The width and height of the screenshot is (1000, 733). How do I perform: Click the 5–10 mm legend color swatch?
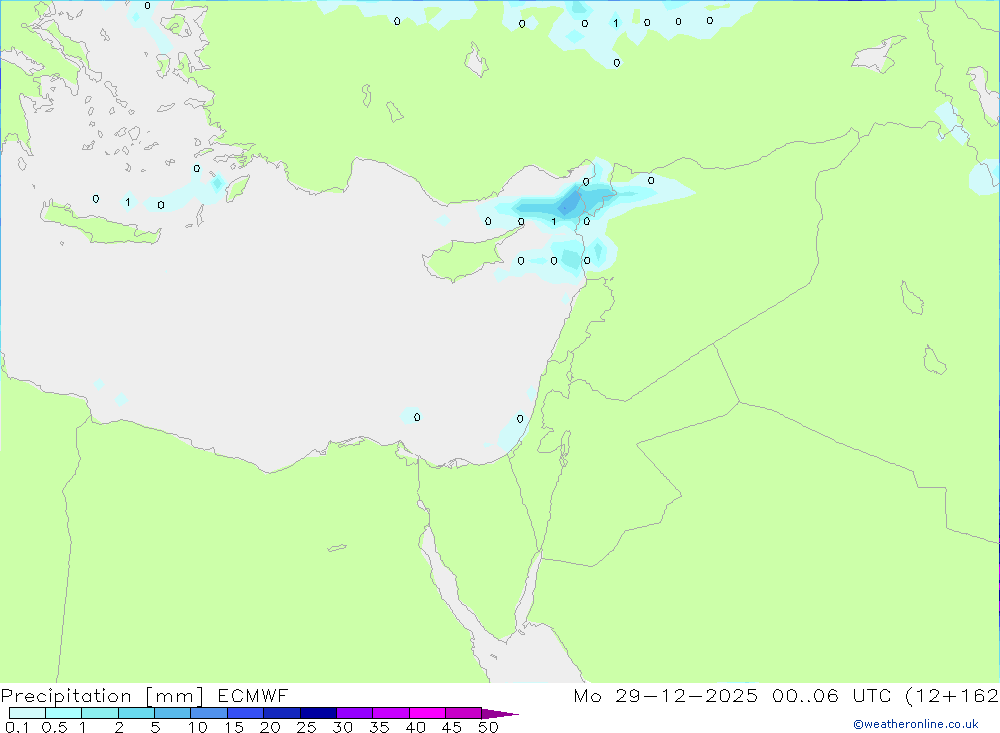pyautogui.click(x=172, y=713)
